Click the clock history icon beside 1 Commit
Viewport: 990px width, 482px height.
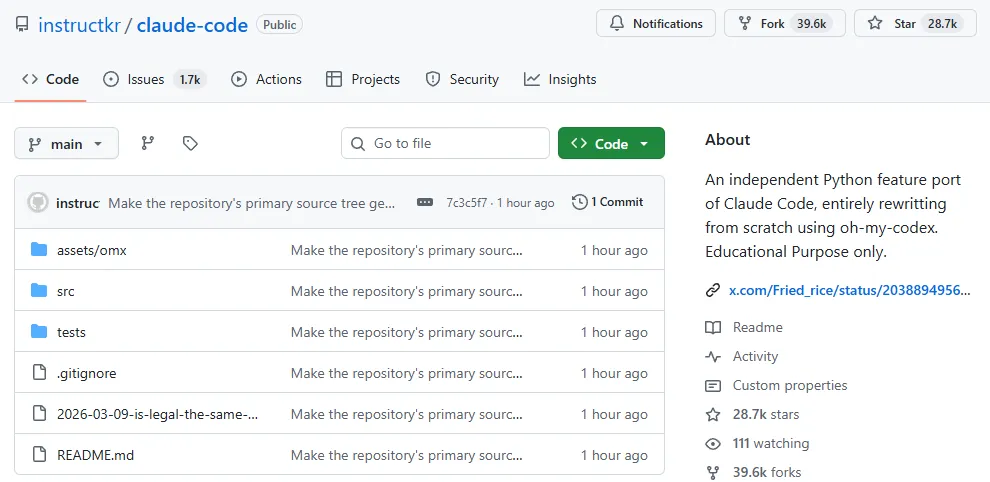[580, 202]
